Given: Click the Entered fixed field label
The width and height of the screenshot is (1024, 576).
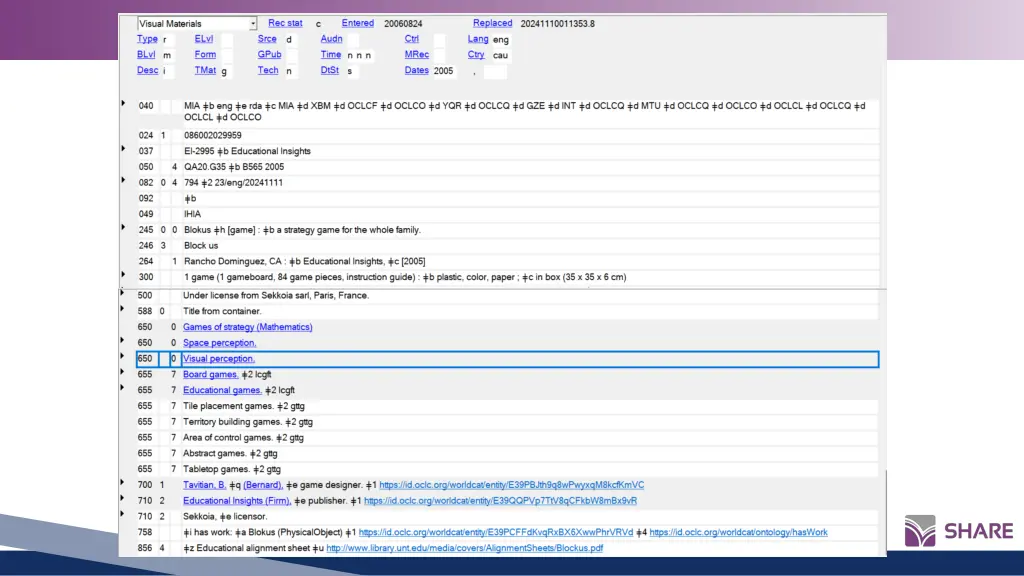Looking at the screenshot, I should 358,23.
